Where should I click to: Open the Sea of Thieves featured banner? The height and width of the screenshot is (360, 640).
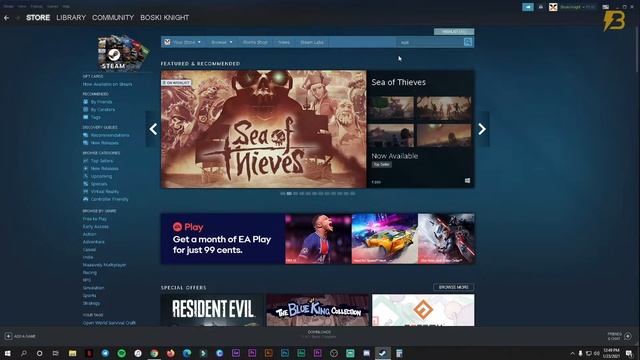264,129
